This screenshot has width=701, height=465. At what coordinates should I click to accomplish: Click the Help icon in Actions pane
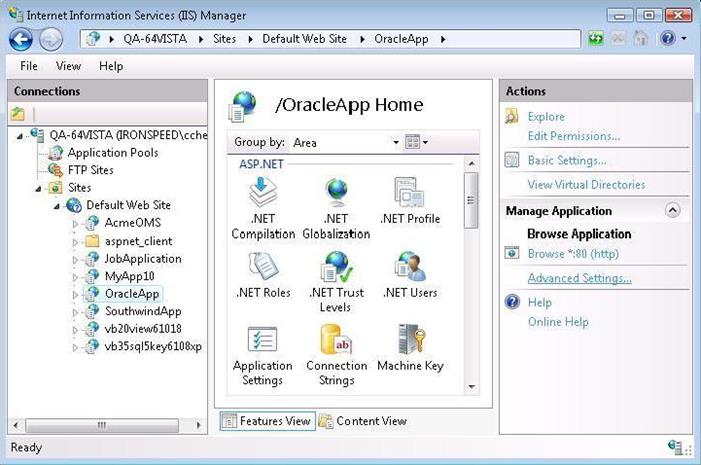pos(512,302)
